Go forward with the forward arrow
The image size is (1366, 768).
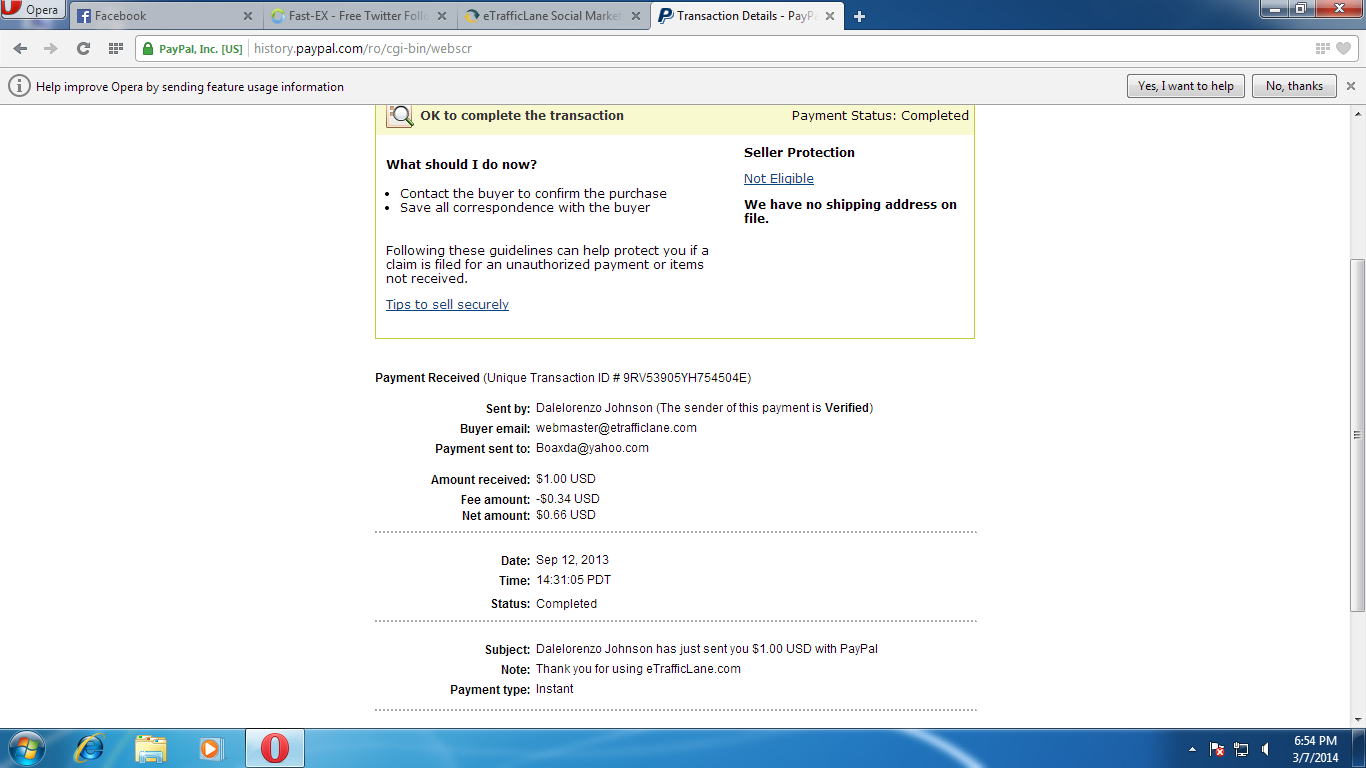coord(51,48)
